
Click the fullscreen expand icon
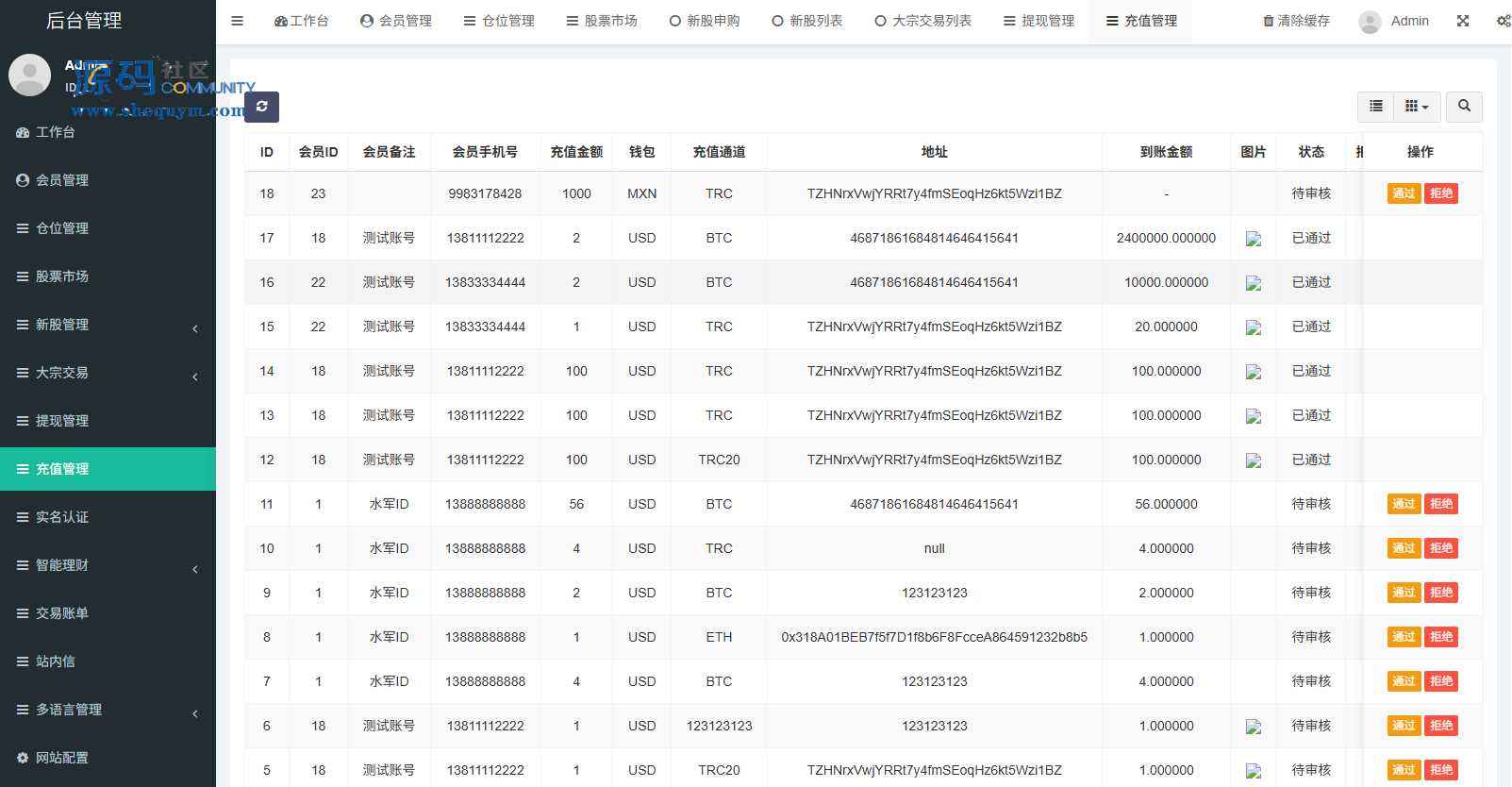1463,21
